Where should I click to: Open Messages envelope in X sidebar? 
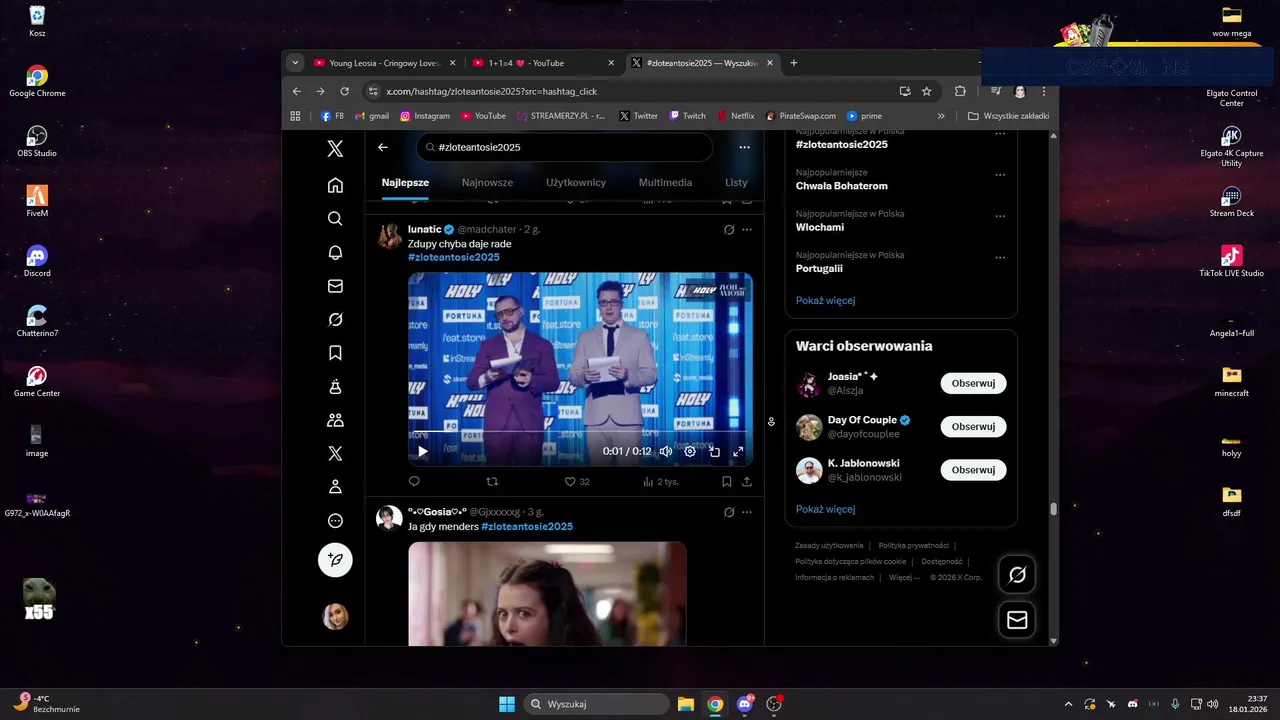point(335,286)
